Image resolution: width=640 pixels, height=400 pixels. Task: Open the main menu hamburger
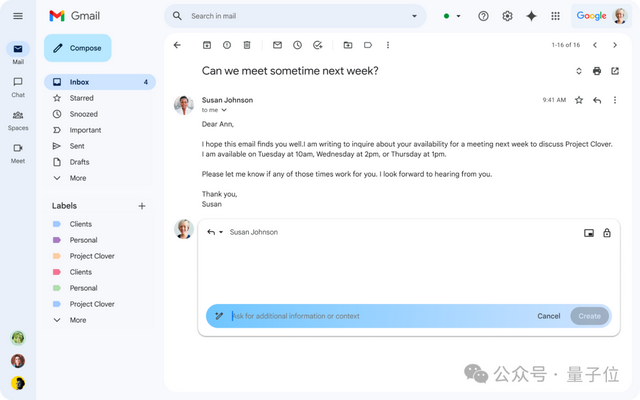tap(18, 16)
